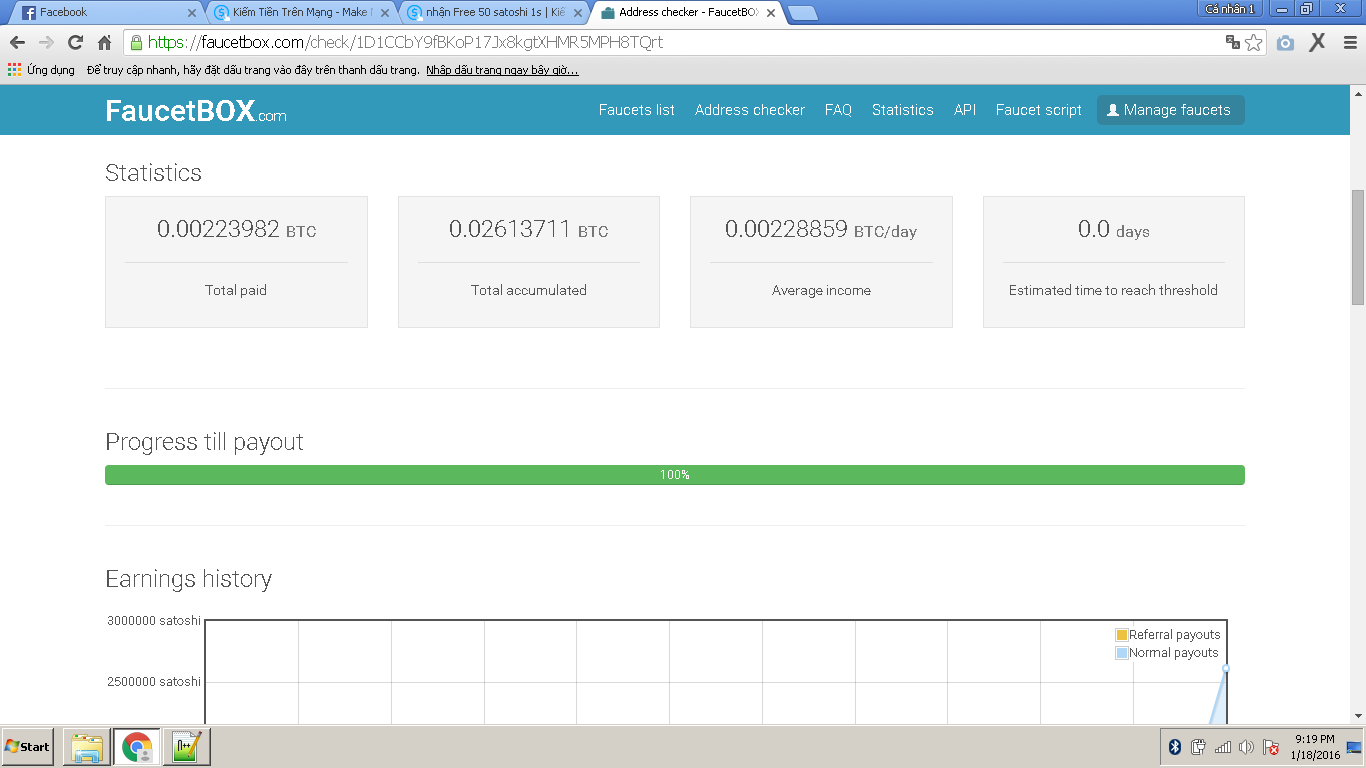
Task: Open the browser home page icon
Action: tap(104, 43)
